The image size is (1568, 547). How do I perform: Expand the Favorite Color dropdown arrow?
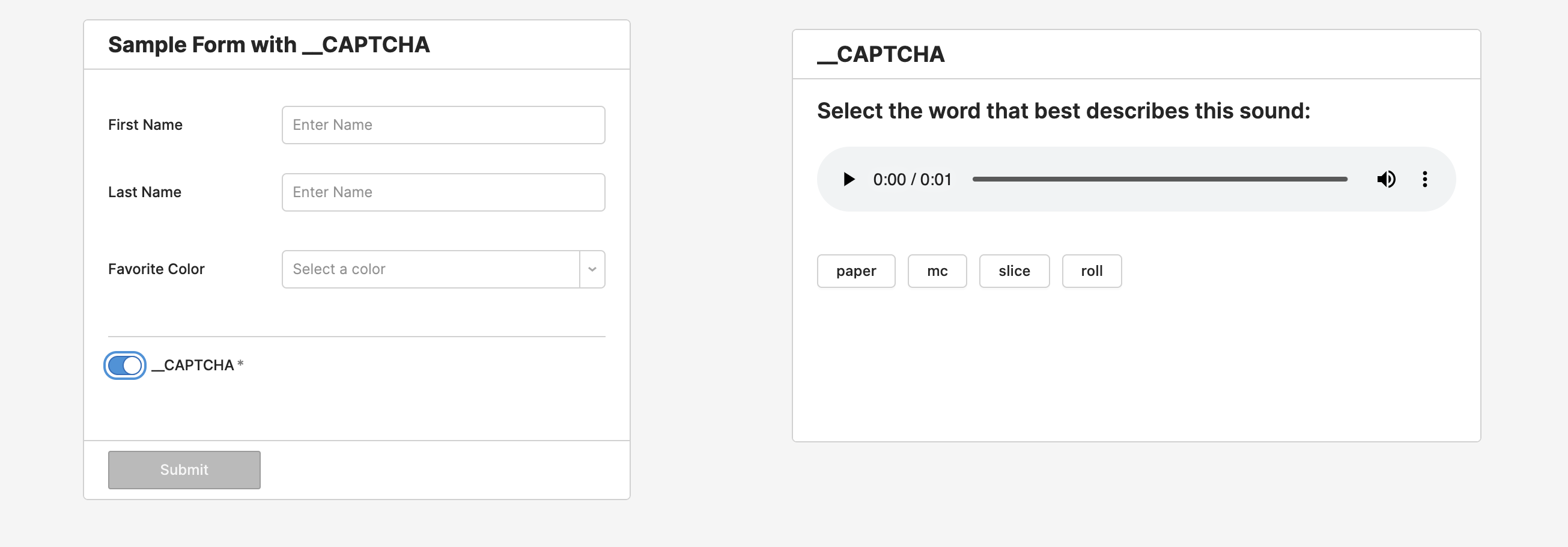click(x=592, y=269)
